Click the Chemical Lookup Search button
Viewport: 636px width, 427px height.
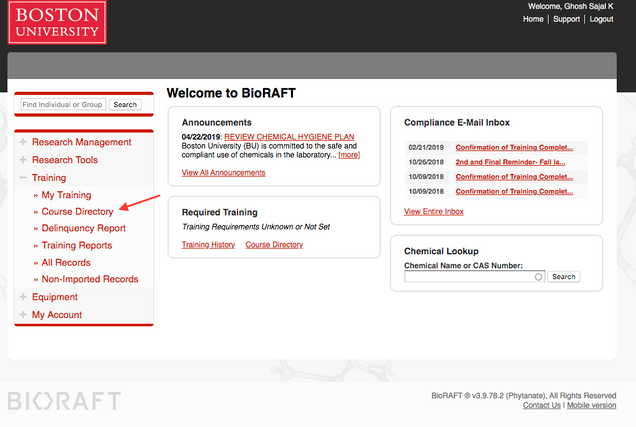tap(564, 277)
